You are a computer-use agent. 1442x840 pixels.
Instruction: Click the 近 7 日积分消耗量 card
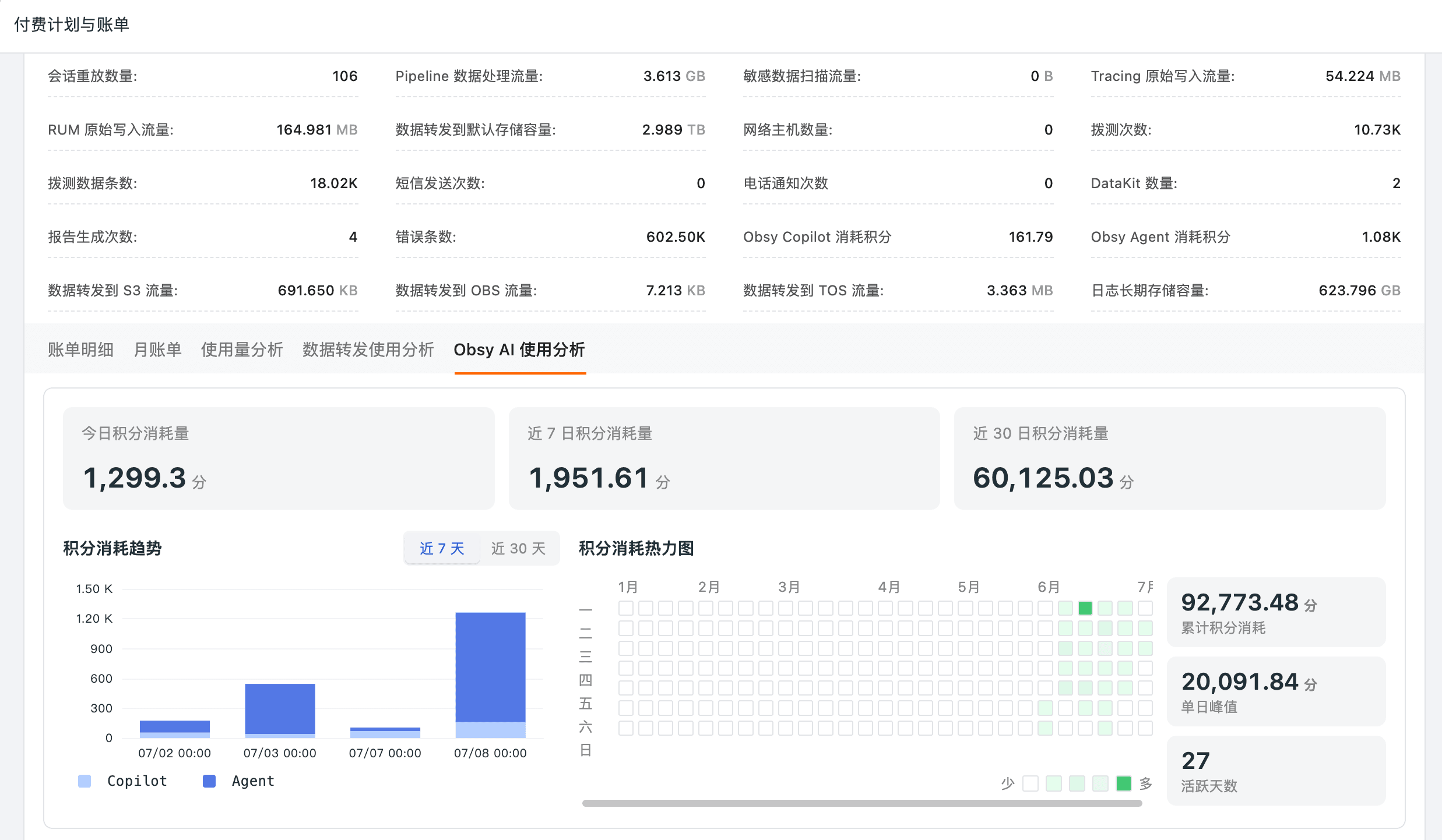(x=724, y=458)
